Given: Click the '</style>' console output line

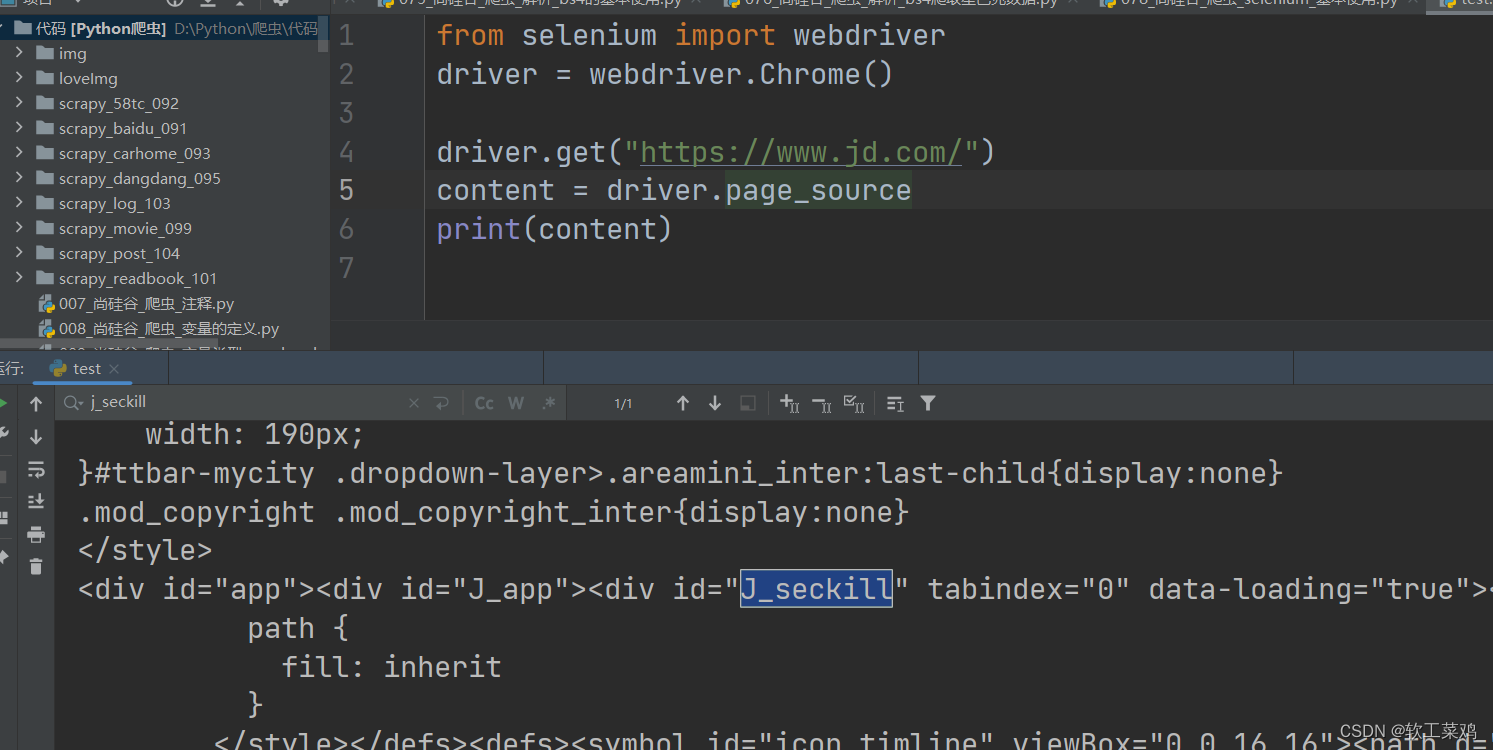Looking at the screenshot, I should point(145,550).
